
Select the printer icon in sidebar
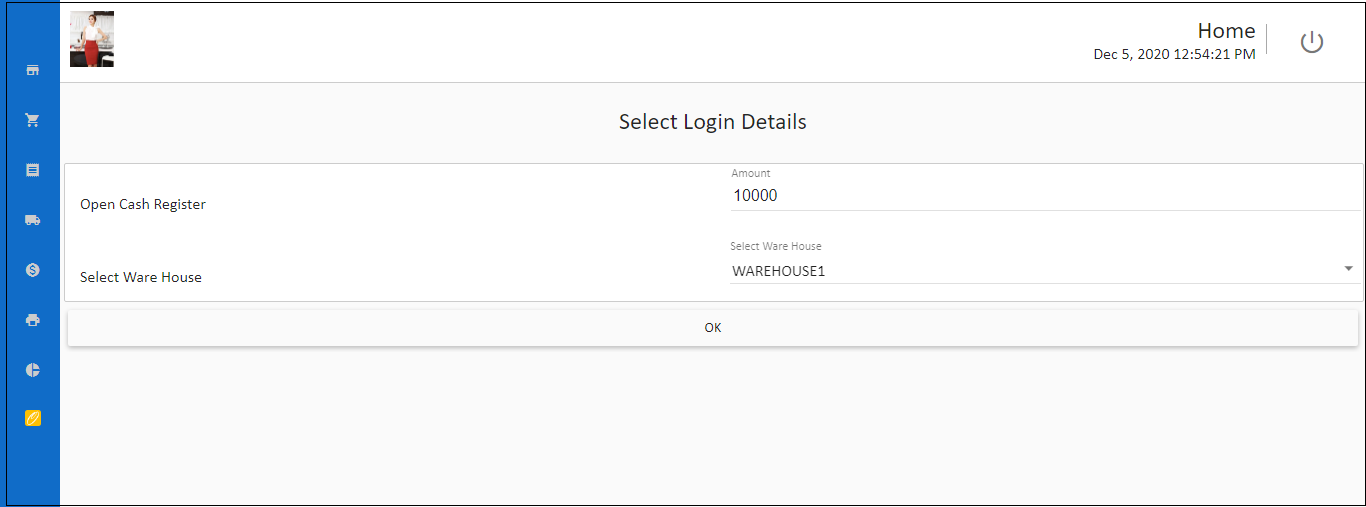pos(32,320)
